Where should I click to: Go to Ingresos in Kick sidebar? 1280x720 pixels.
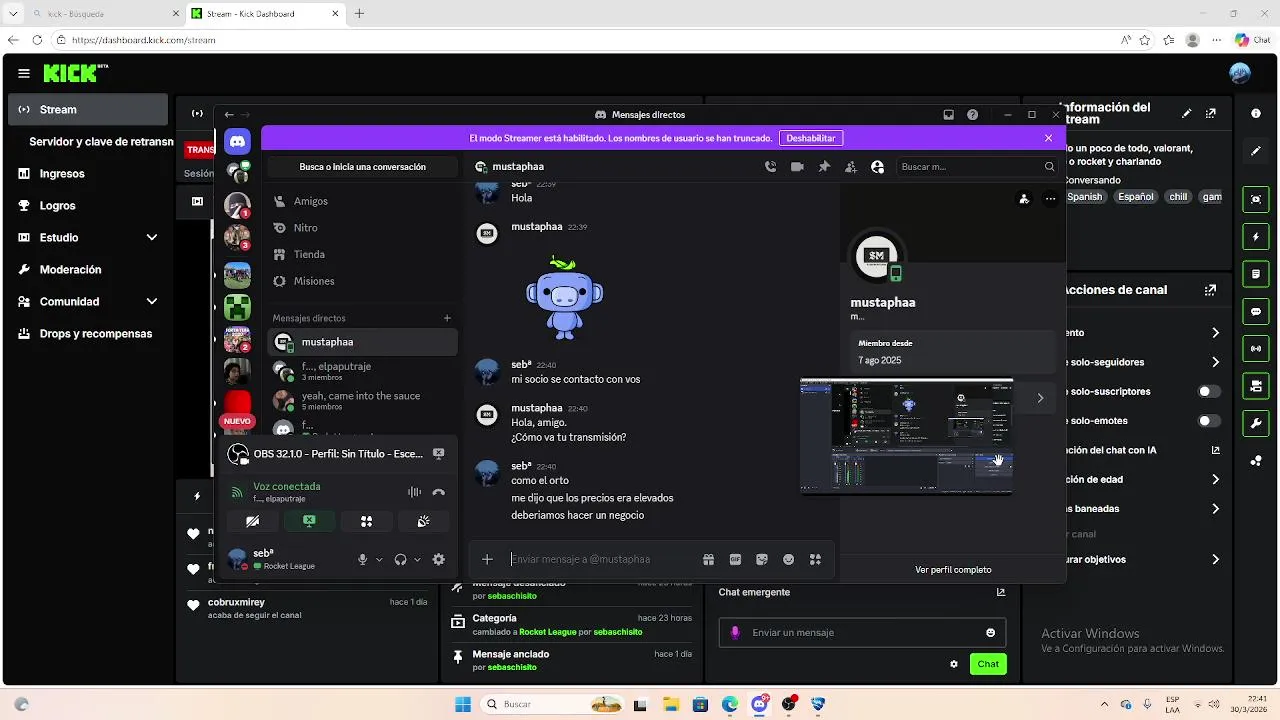tap(89, 174)
